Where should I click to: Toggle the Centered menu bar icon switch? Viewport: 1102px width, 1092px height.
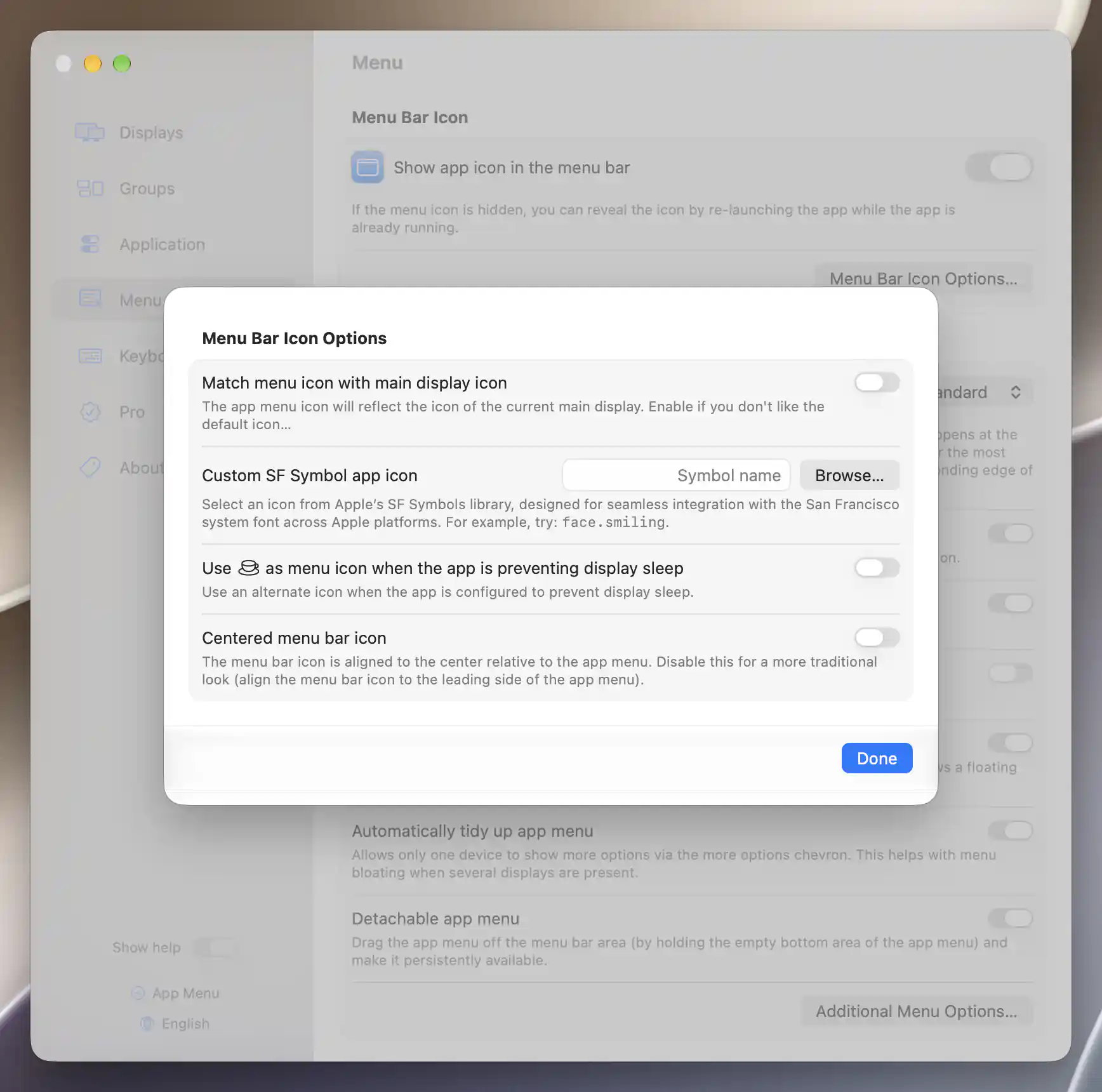[x=877, y=637]
